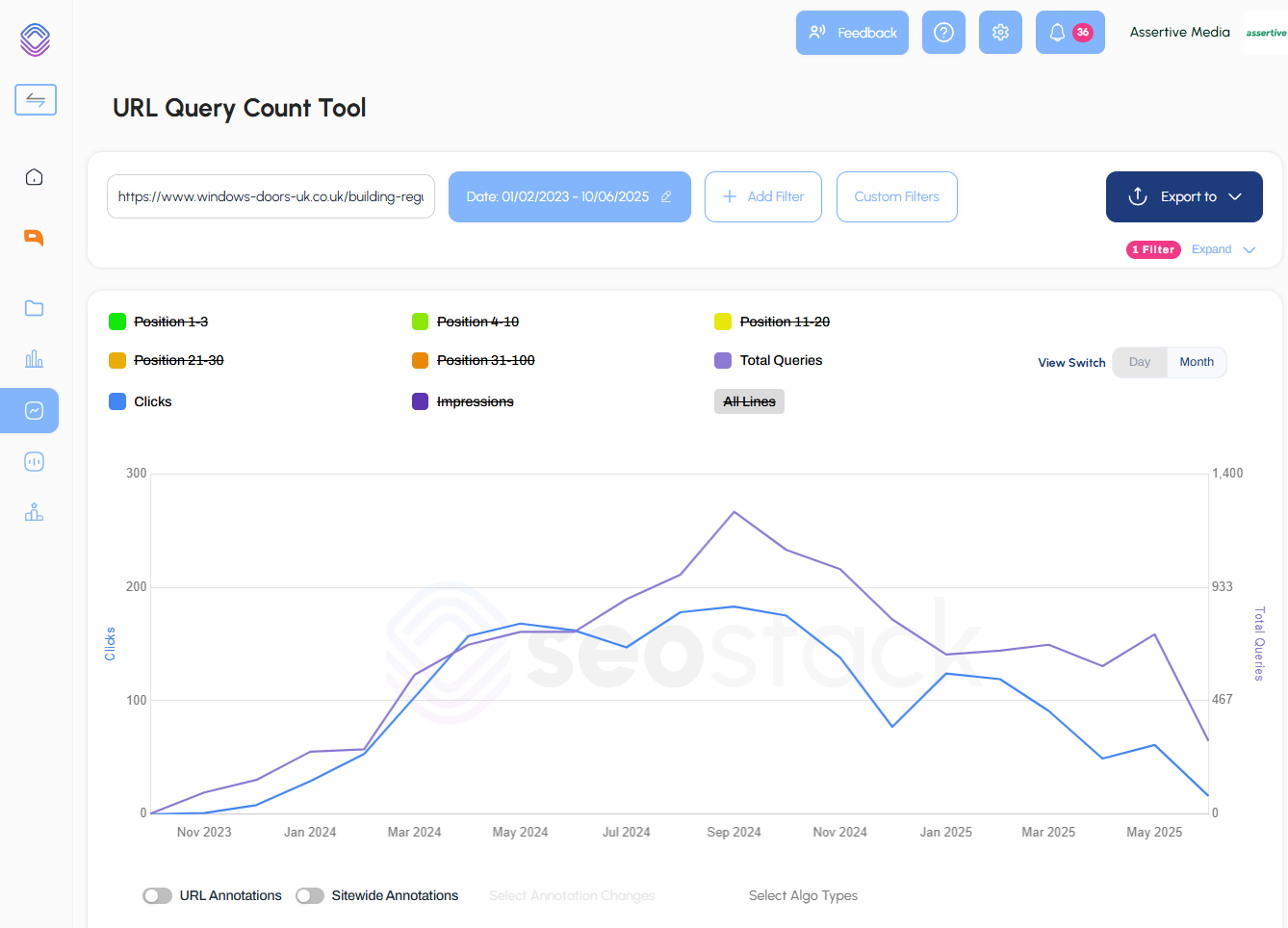Open Custom Filters
1288x928 pixels.
(x=896, y=196)
